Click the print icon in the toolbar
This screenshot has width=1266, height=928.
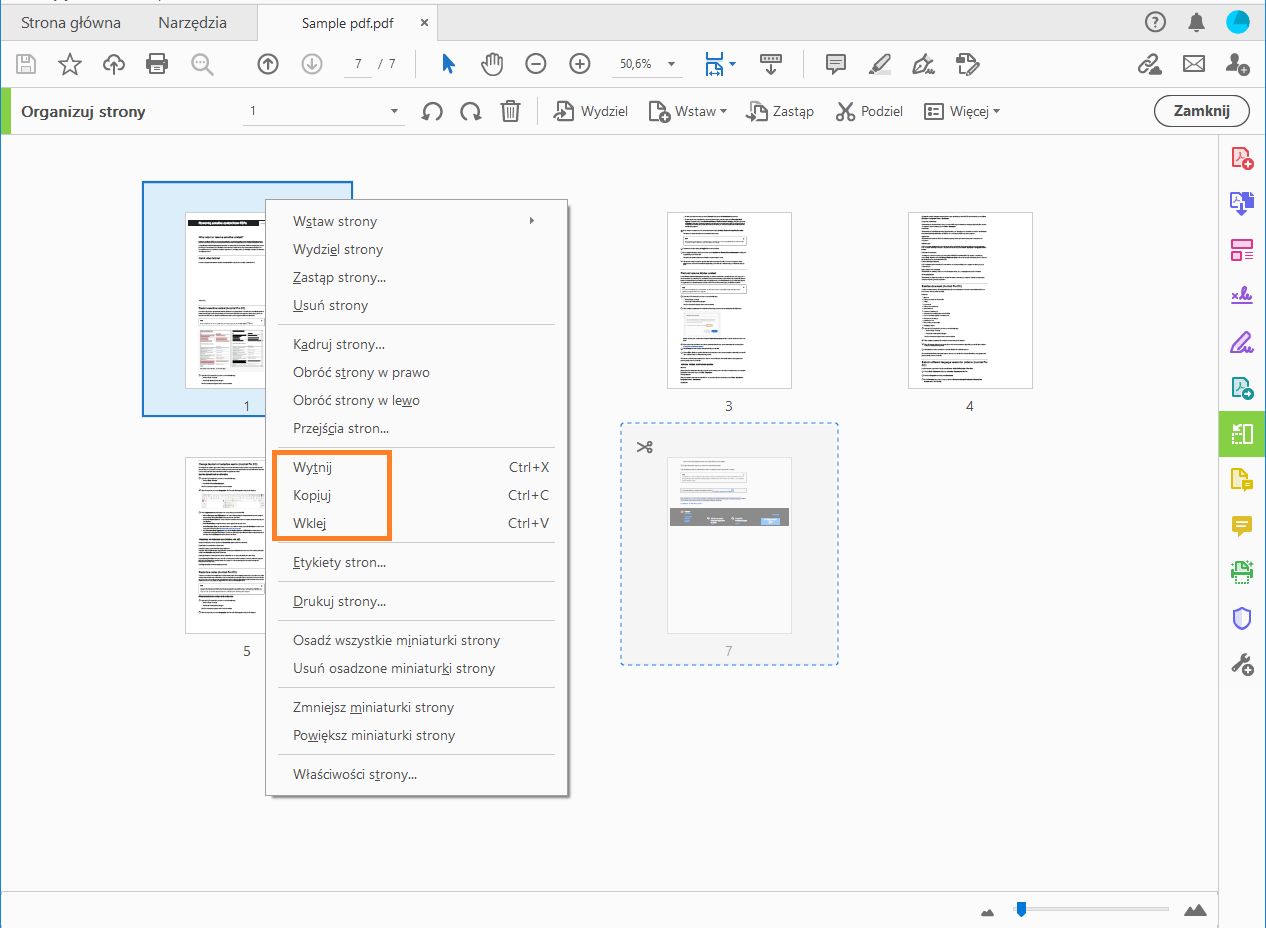pos(157,64)
